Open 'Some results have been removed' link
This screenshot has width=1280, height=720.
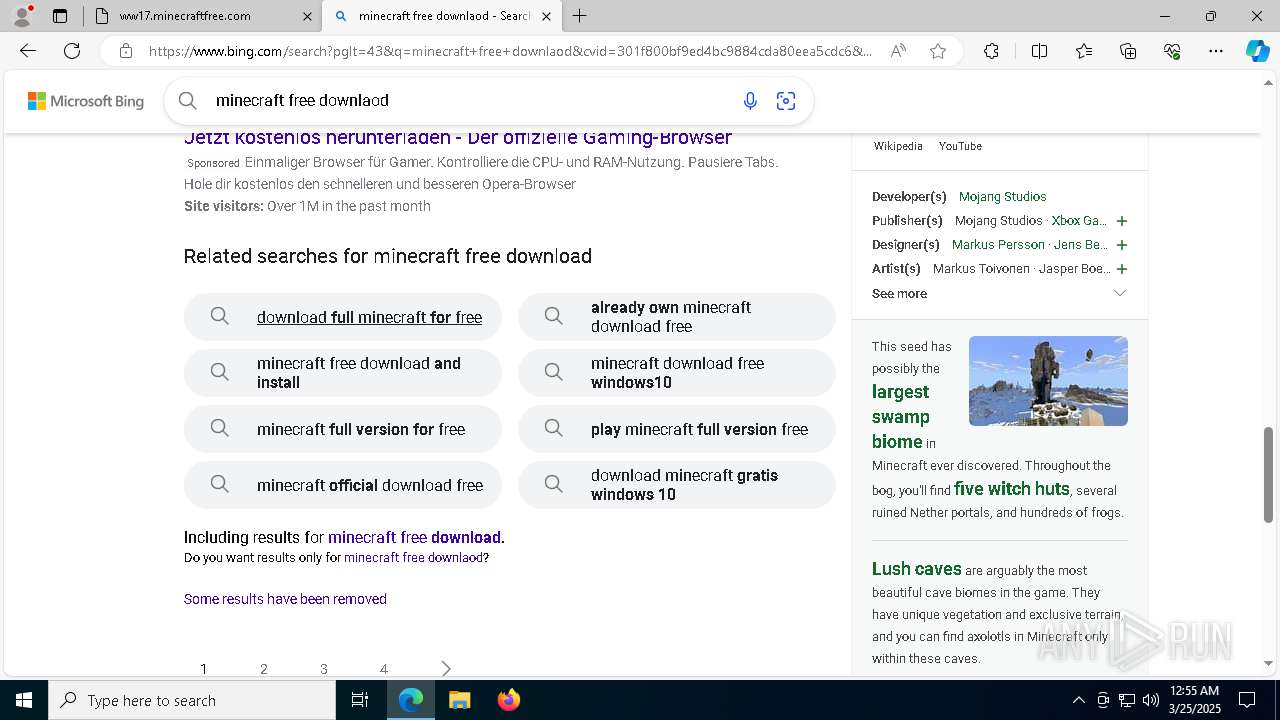(285, 599)
